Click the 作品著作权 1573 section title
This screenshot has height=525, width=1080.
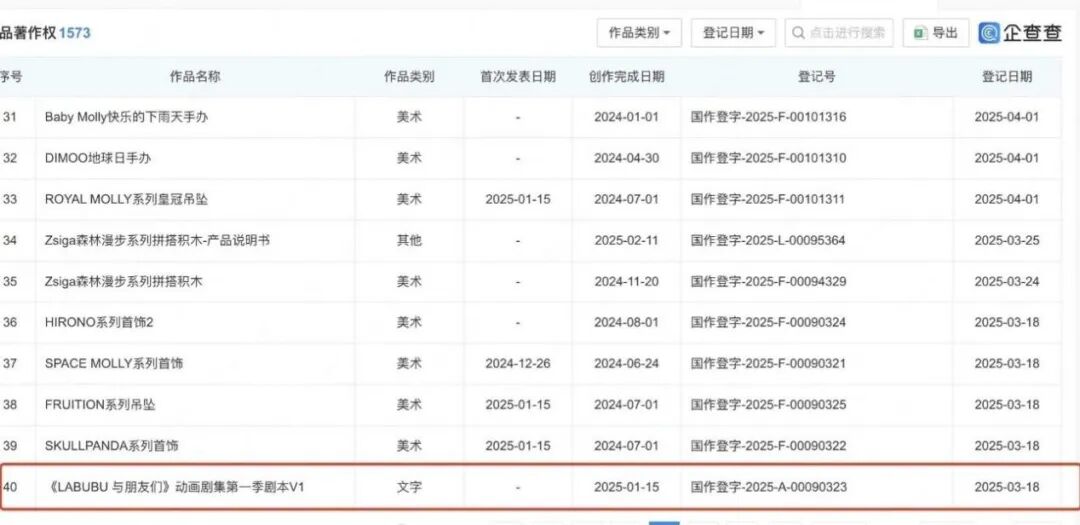[x=45, y=32]
